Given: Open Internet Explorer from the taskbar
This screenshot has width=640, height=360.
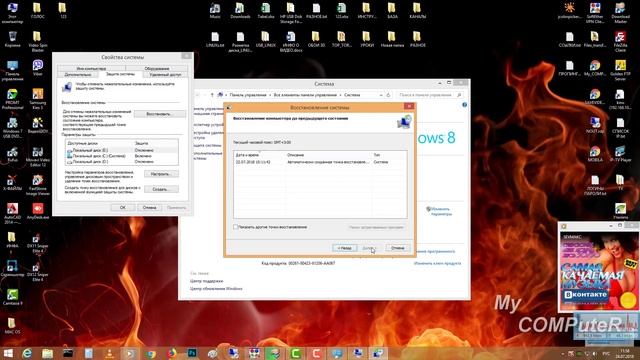Looking at the screenshot, I should click(27, 353).
